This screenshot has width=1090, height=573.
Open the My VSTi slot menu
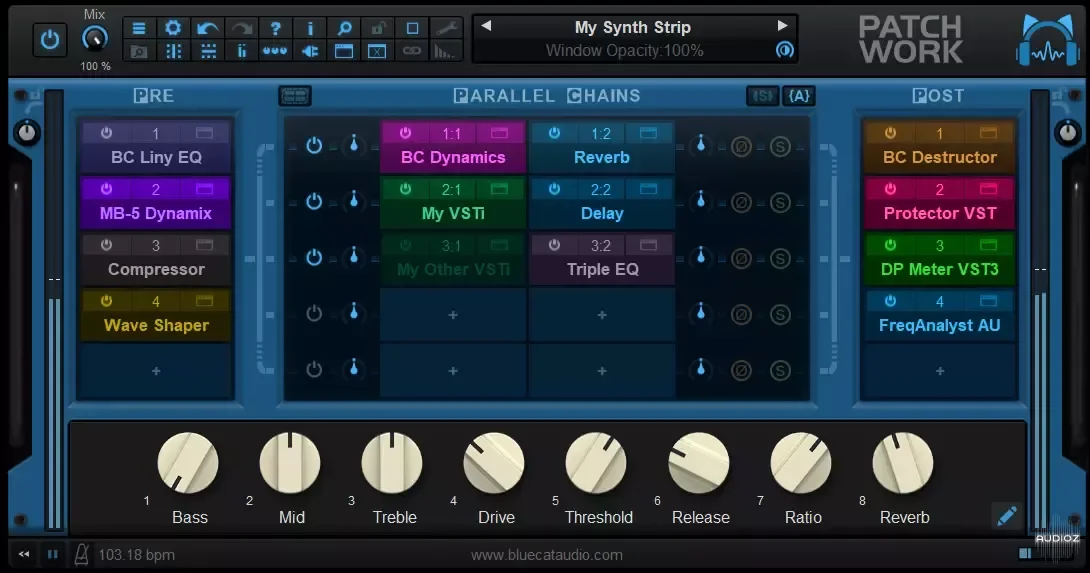coord(453,213)
